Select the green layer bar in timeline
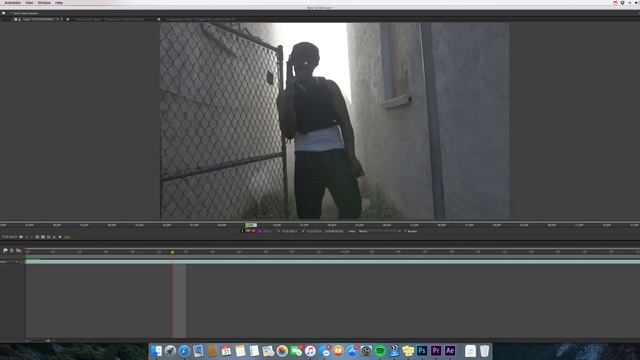Viewport: 640px width, 360px height. (332, 261)
